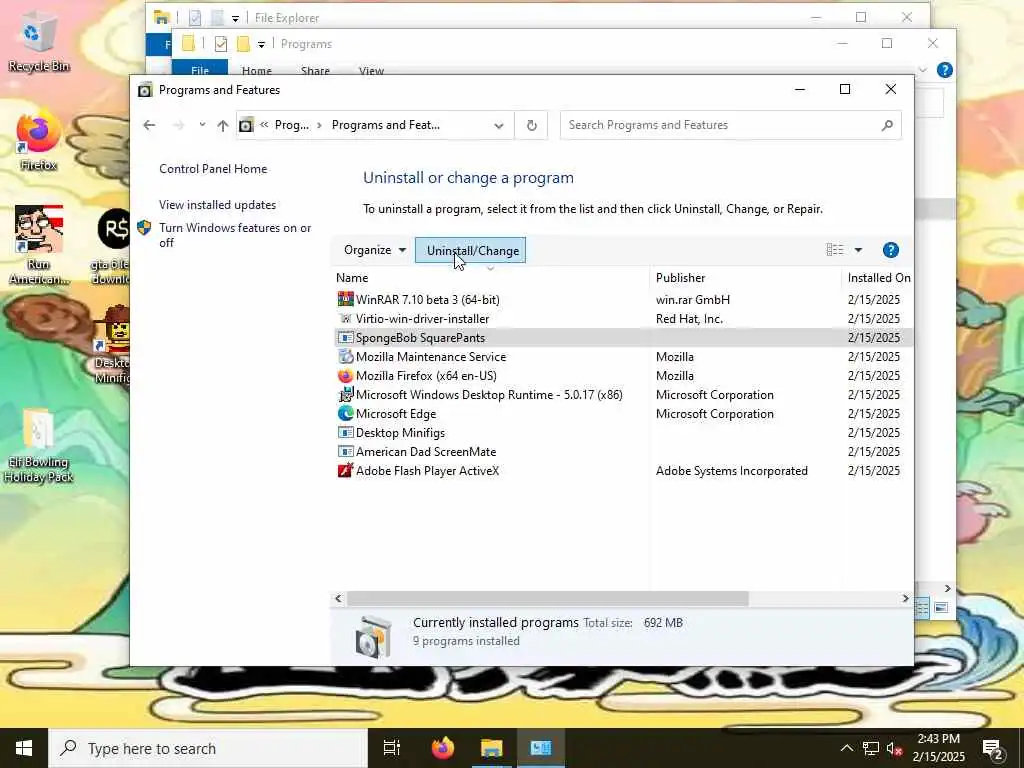Open Control Panel Home link

[213, 168]
